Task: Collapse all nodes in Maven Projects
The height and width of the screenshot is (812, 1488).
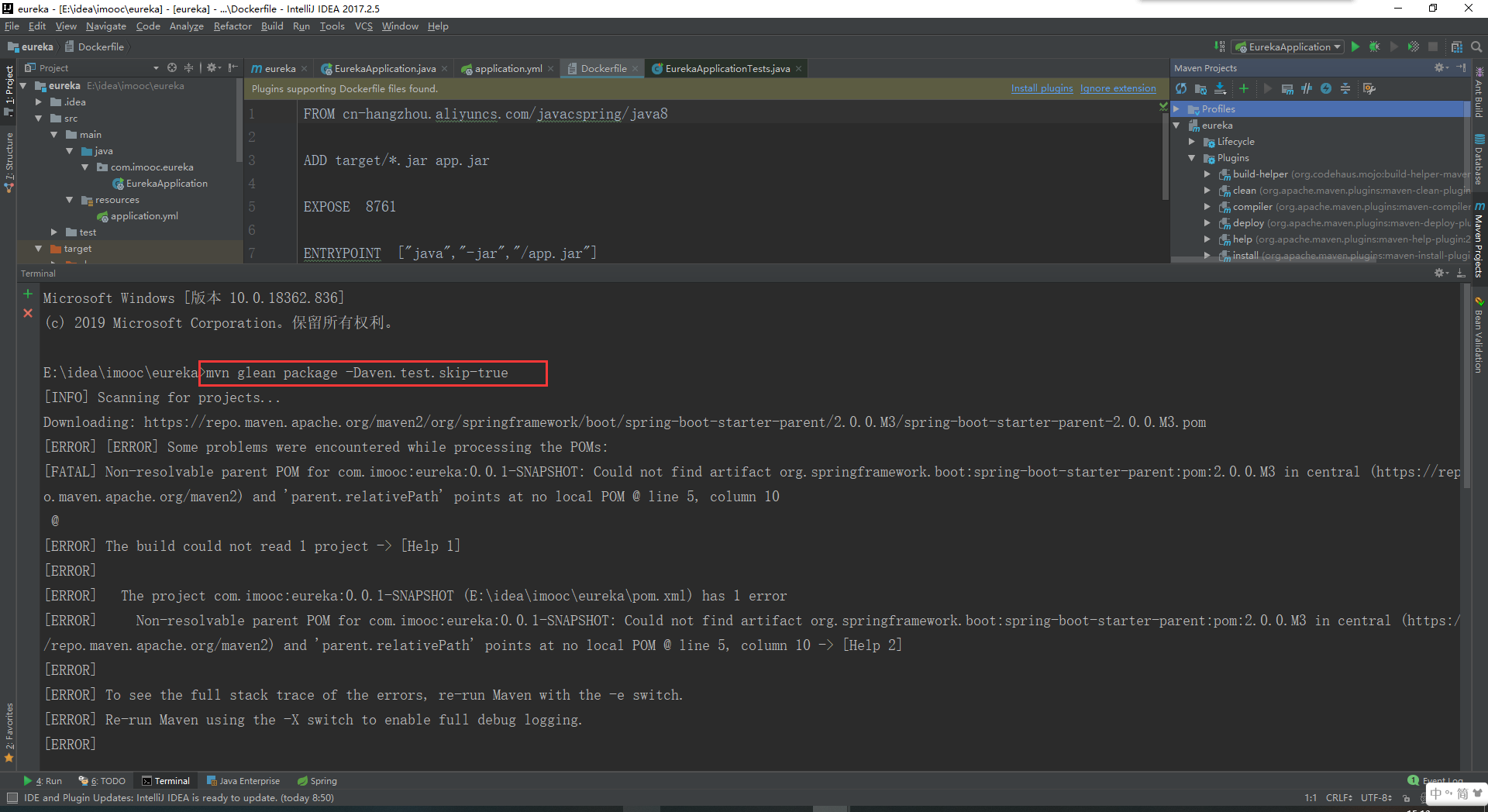Action: 1345,88
